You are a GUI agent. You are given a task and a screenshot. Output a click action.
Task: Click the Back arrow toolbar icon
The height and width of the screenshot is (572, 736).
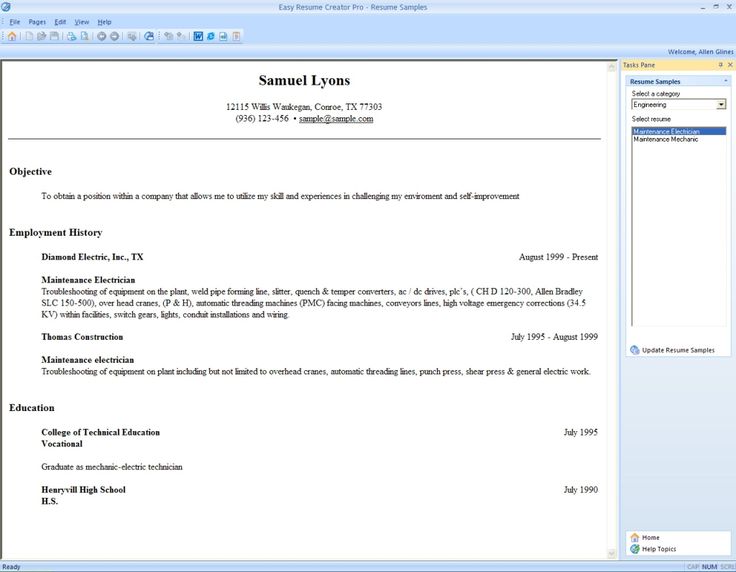(101, 36)
